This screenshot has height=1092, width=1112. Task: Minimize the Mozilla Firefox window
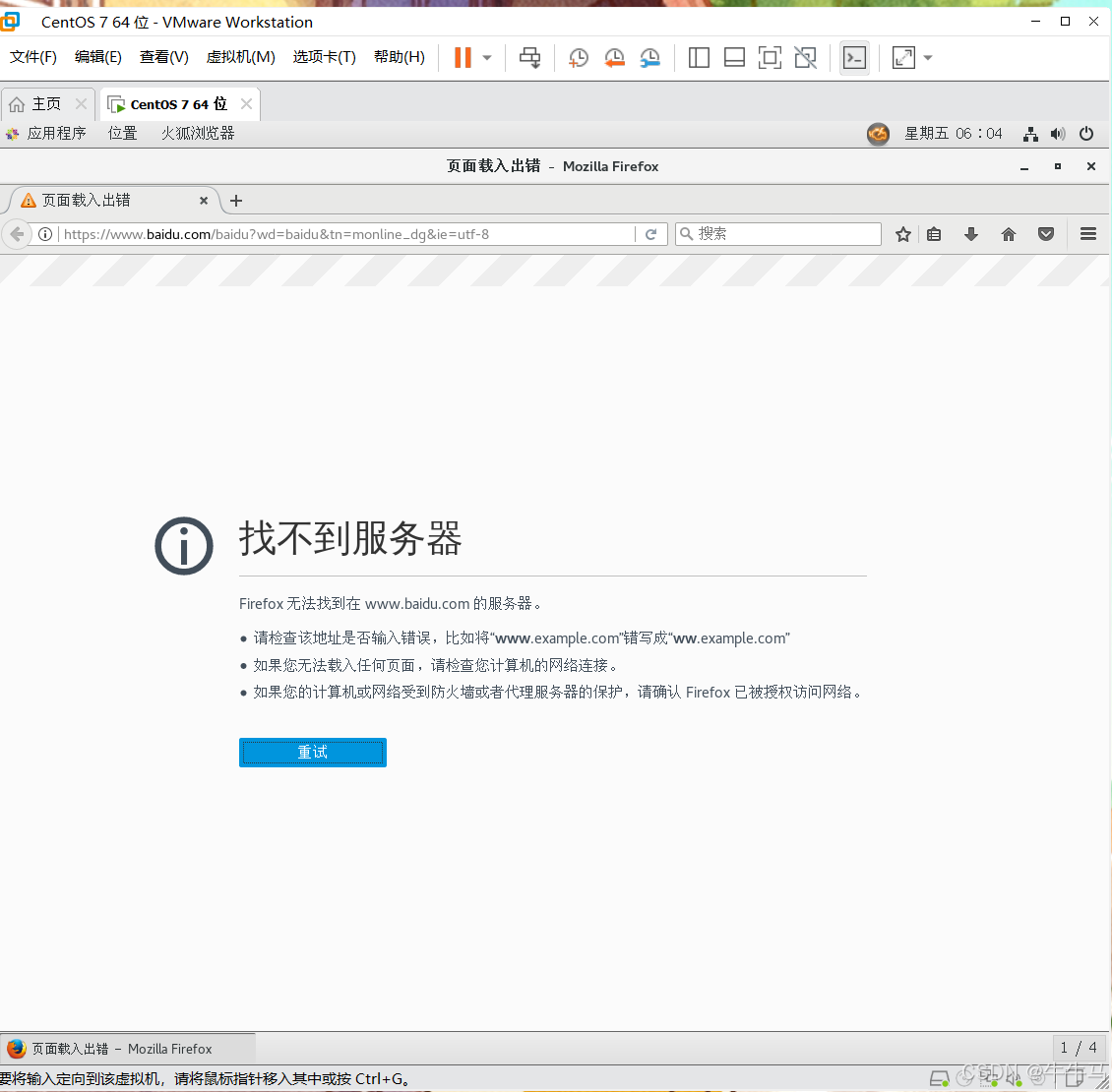(x=1024, y=166)
